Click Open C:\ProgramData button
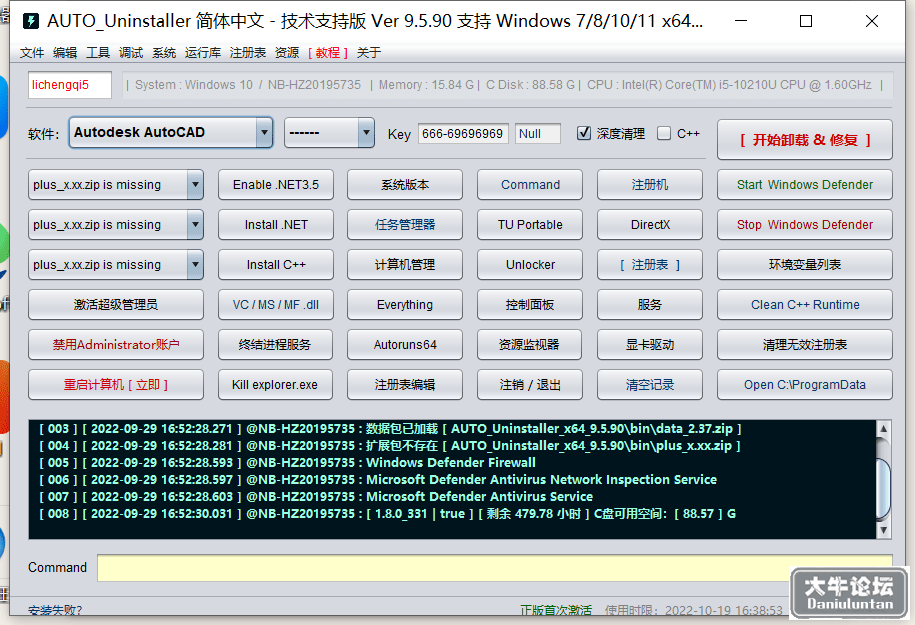 [x=805, y=385]
